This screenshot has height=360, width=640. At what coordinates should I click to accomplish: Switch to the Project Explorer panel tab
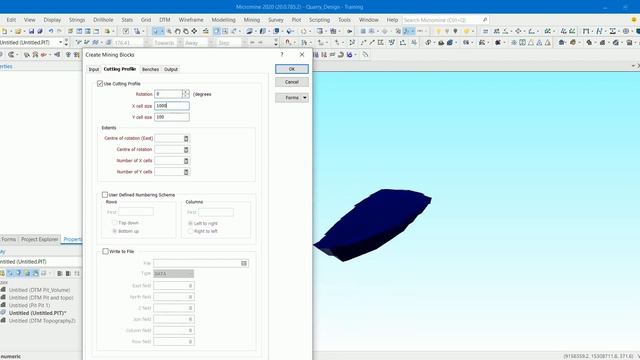coord(40,239)
